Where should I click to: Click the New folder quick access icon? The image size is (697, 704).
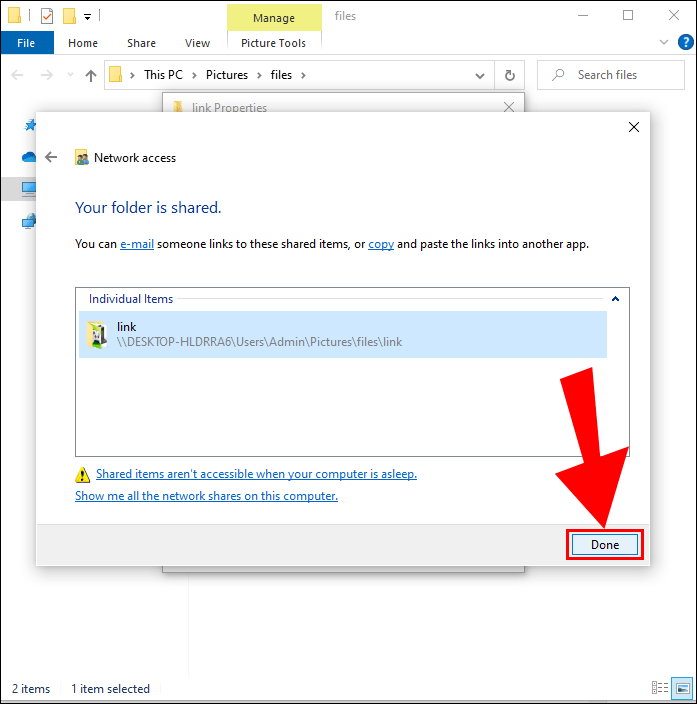(x=69, y=16)
